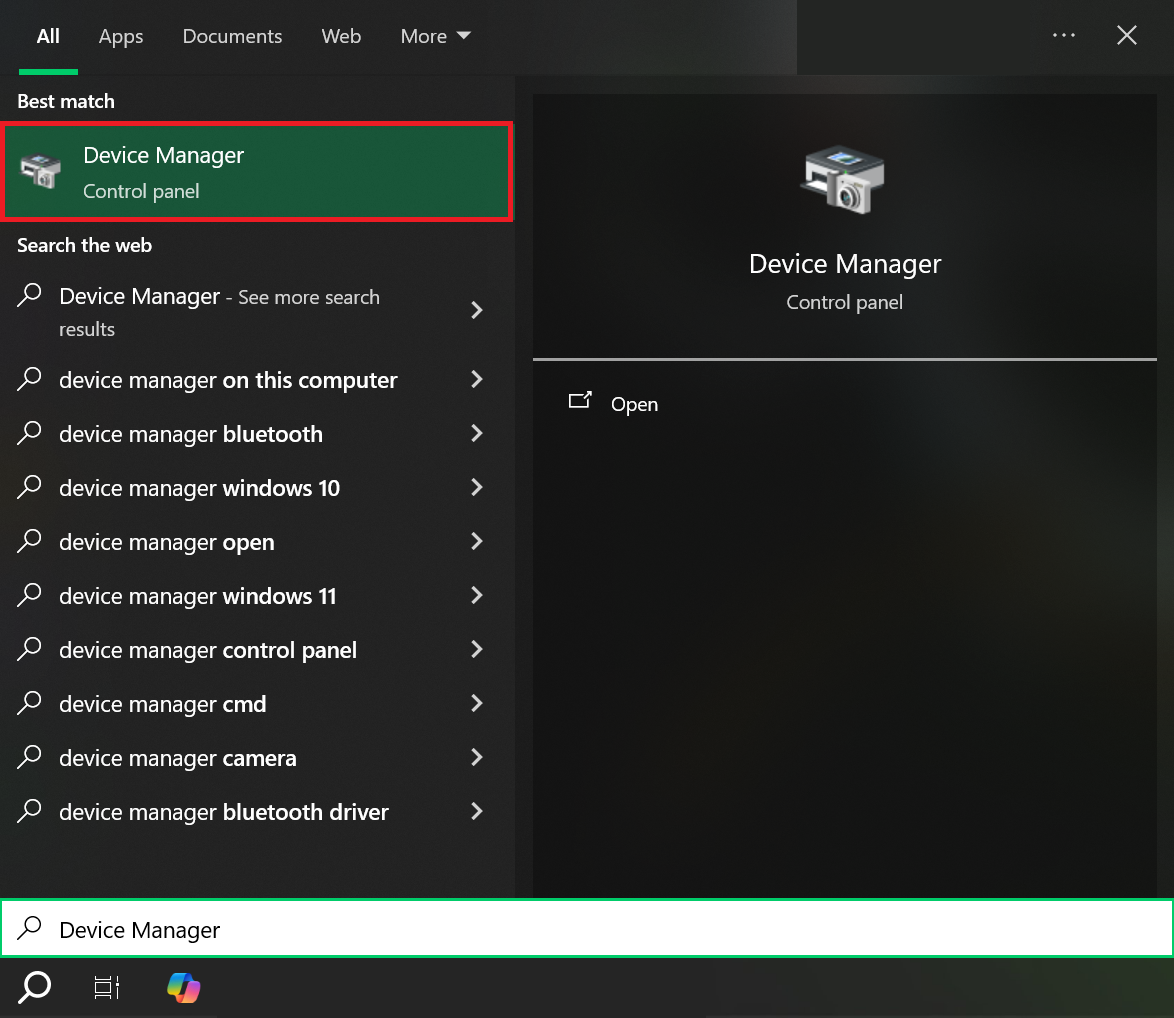
Task: Open Task View from the taskbar
Action: (106, 987)
